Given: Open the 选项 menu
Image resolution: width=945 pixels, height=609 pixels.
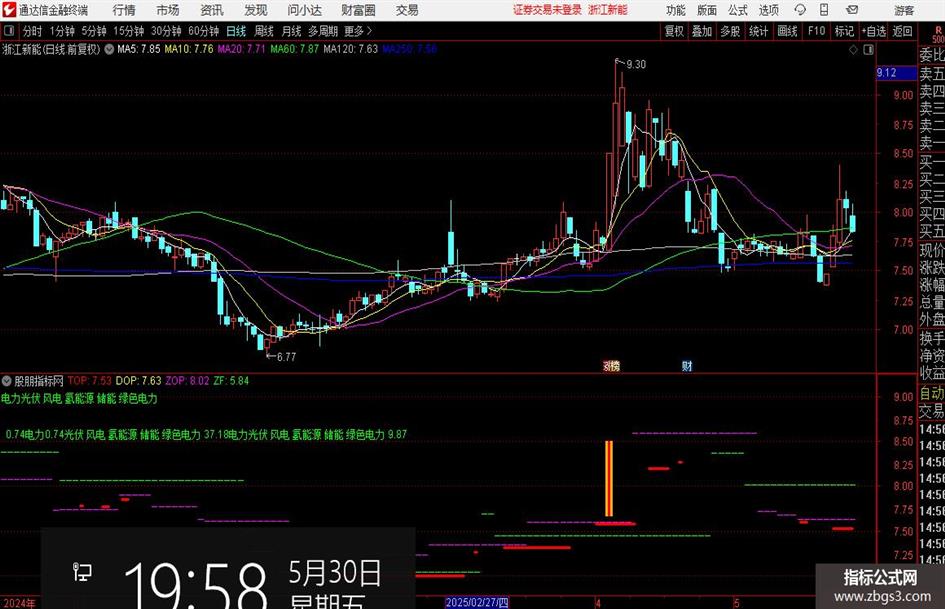Looking at the screenshot, I should tap(768, 10).
